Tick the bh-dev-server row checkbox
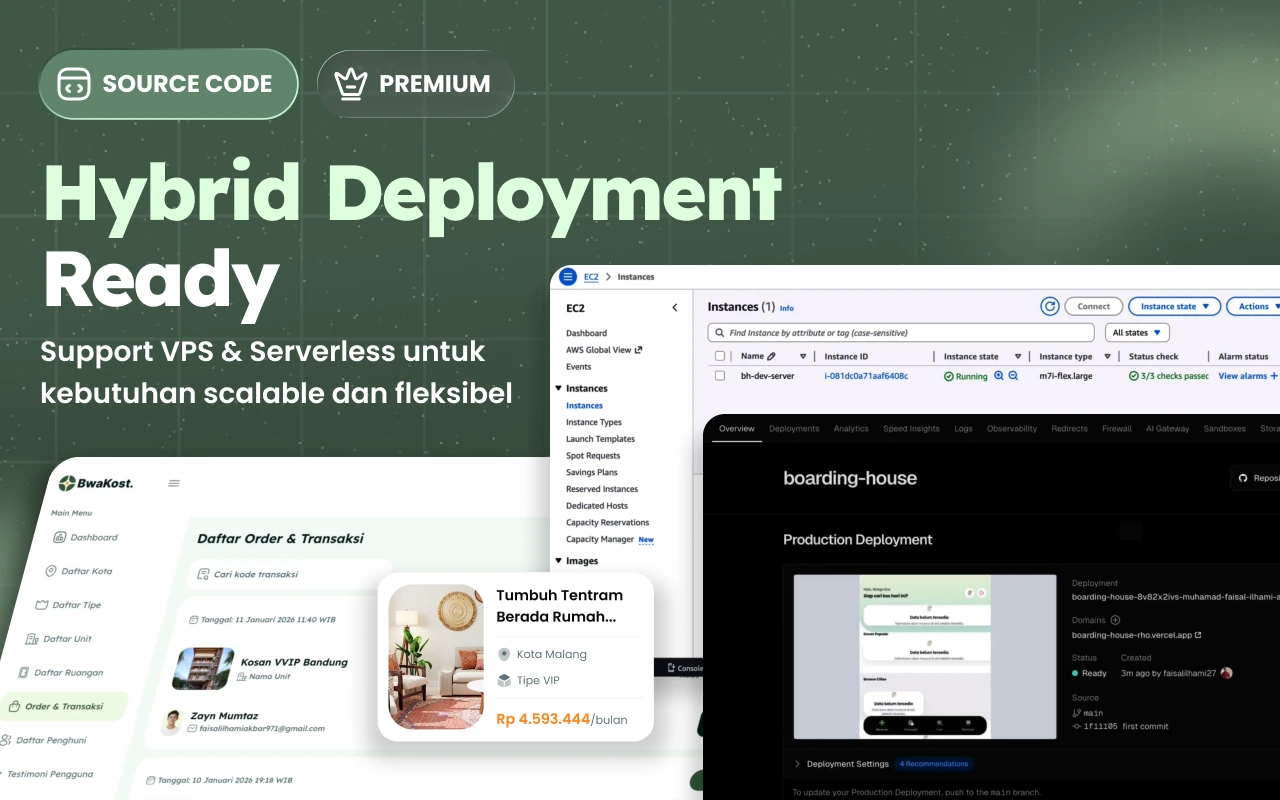This screenshot has height=800, width=1280. (720, 376)
